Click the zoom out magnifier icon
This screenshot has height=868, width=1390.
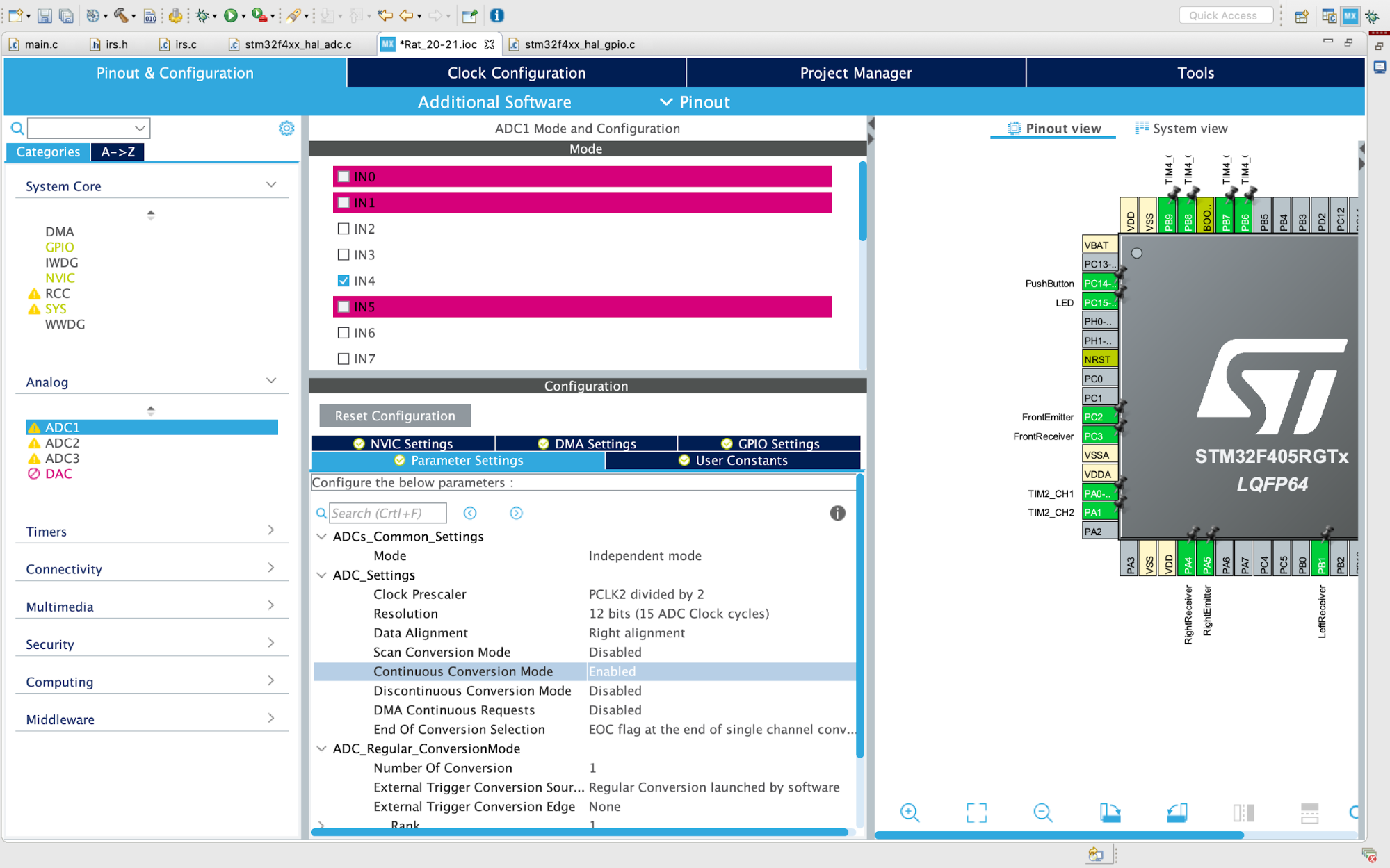(x=1042, y=812)
